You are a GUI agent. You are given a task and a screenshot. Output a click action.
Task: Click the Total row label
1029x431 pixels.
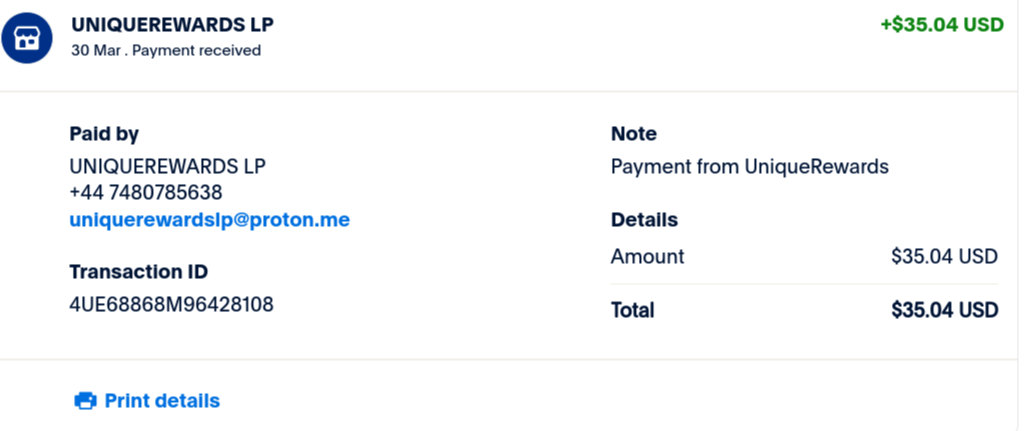pyautogui.click(x=632, y=310)
